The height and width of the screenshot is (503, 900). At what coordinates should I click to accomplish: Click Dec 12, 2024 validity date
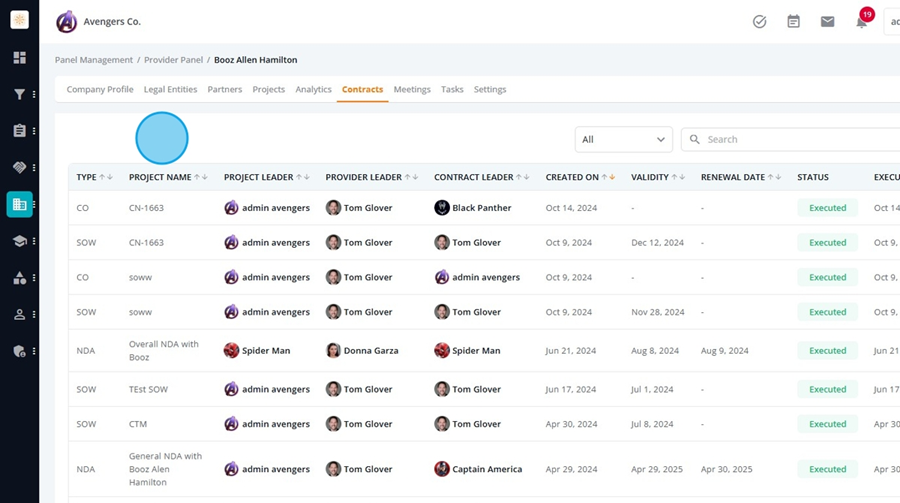click(657, 243)
